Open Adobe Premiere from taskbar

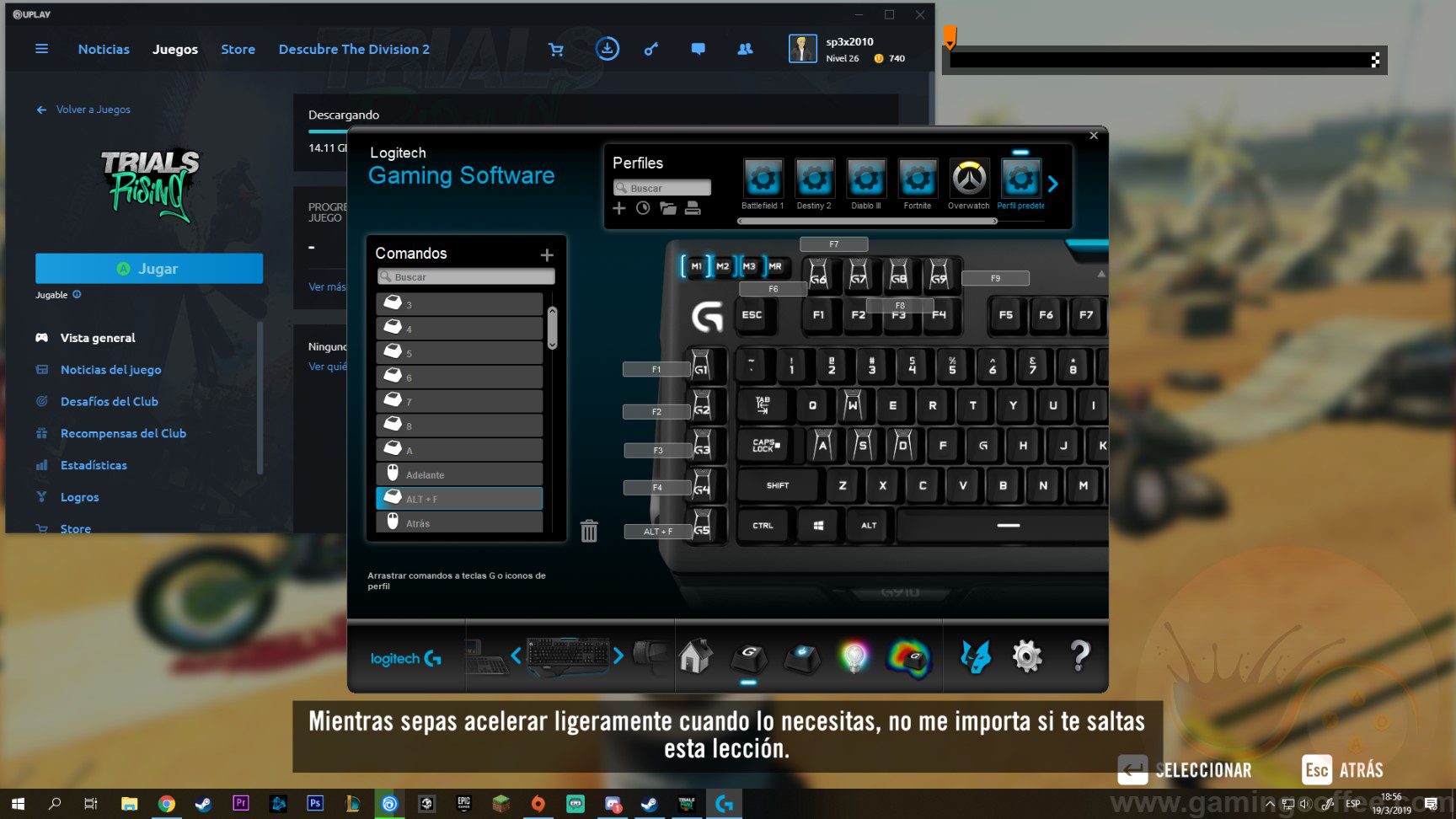(241, 804)
